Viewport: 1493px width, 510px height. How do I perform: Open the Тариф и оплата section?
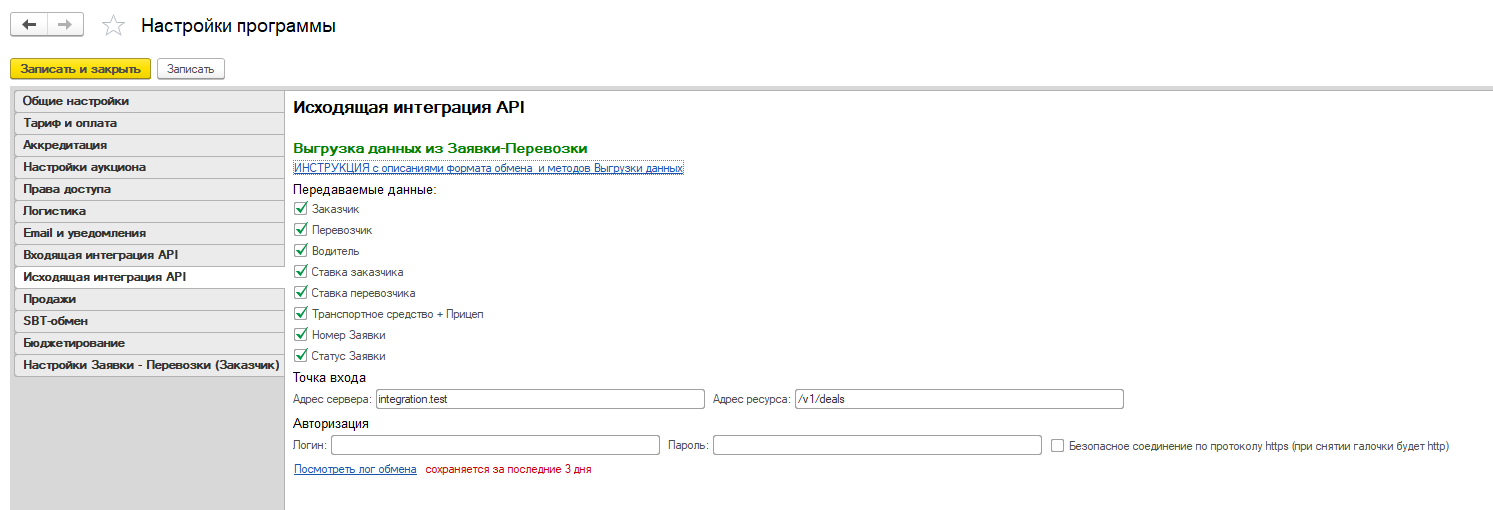(149, 123)
